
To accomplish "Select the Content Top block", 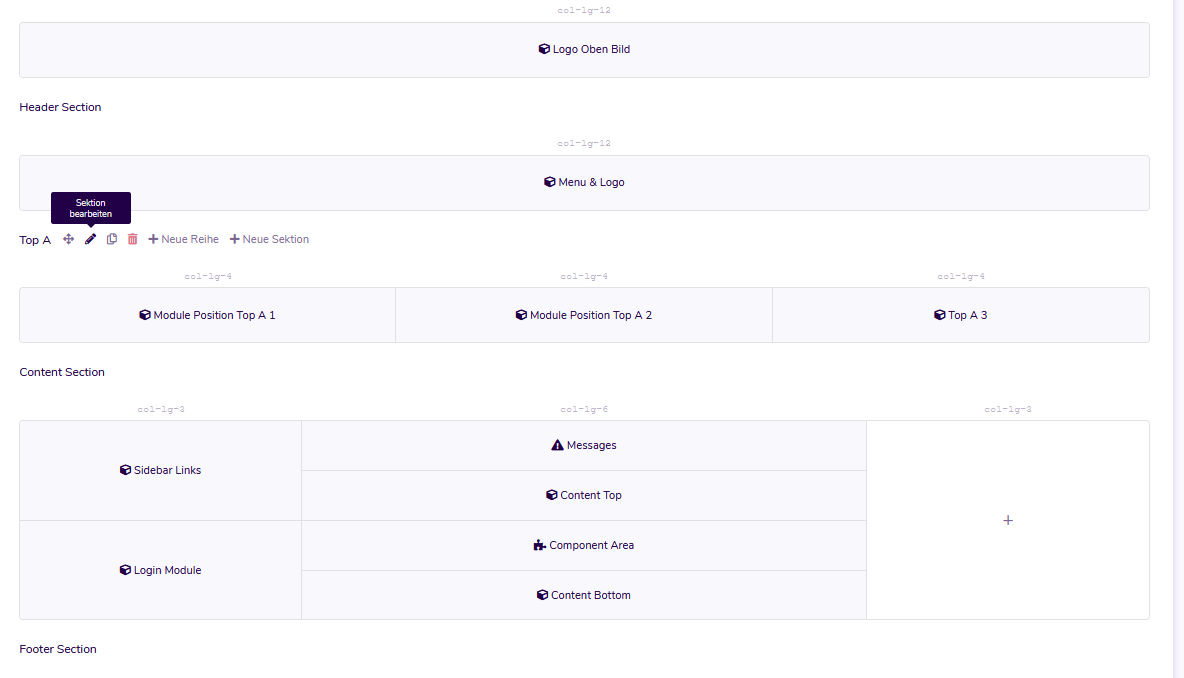I will 584,495.
